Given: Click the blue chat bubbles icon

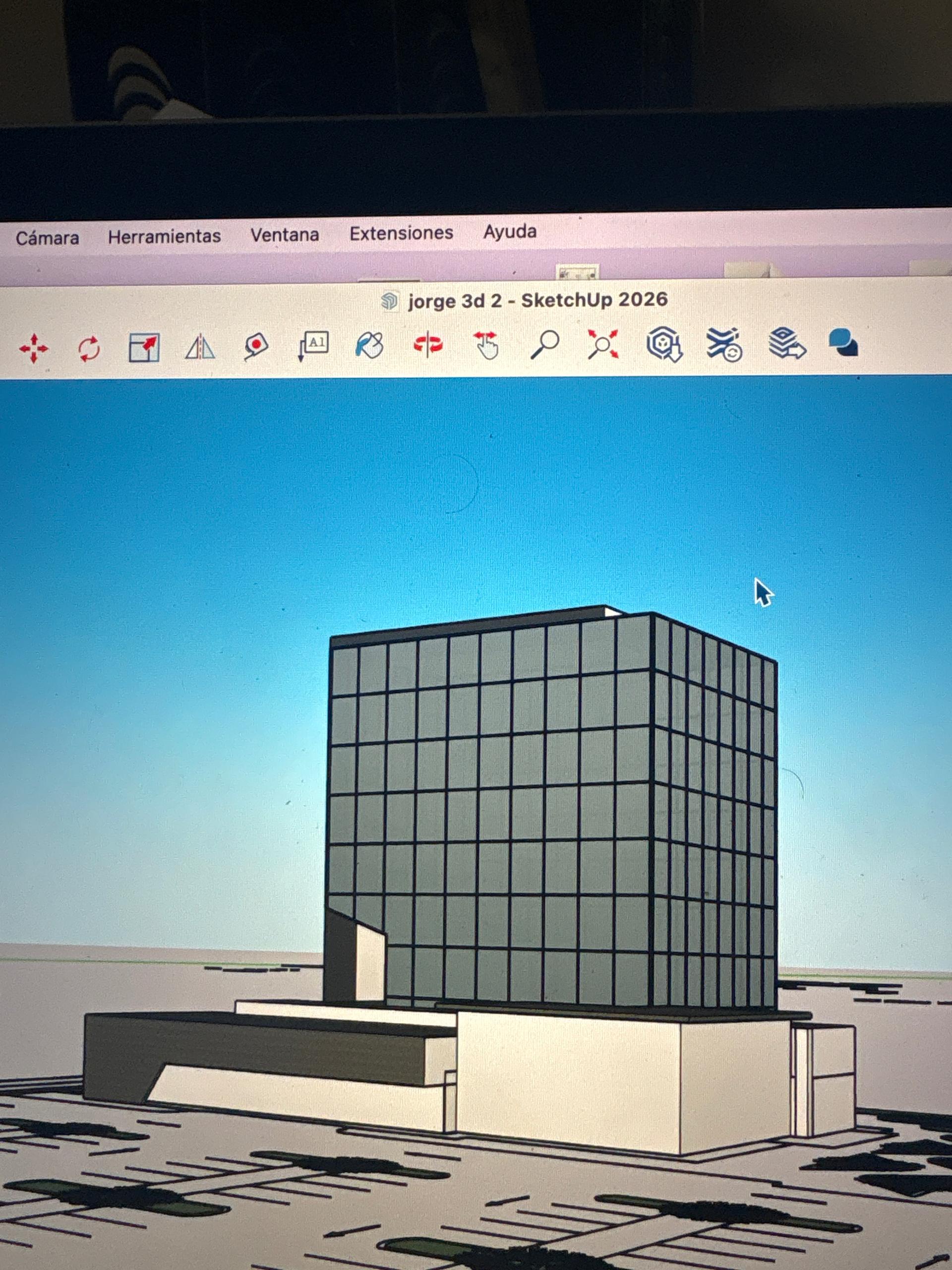Looking at the screenshot, I should 843,342.
